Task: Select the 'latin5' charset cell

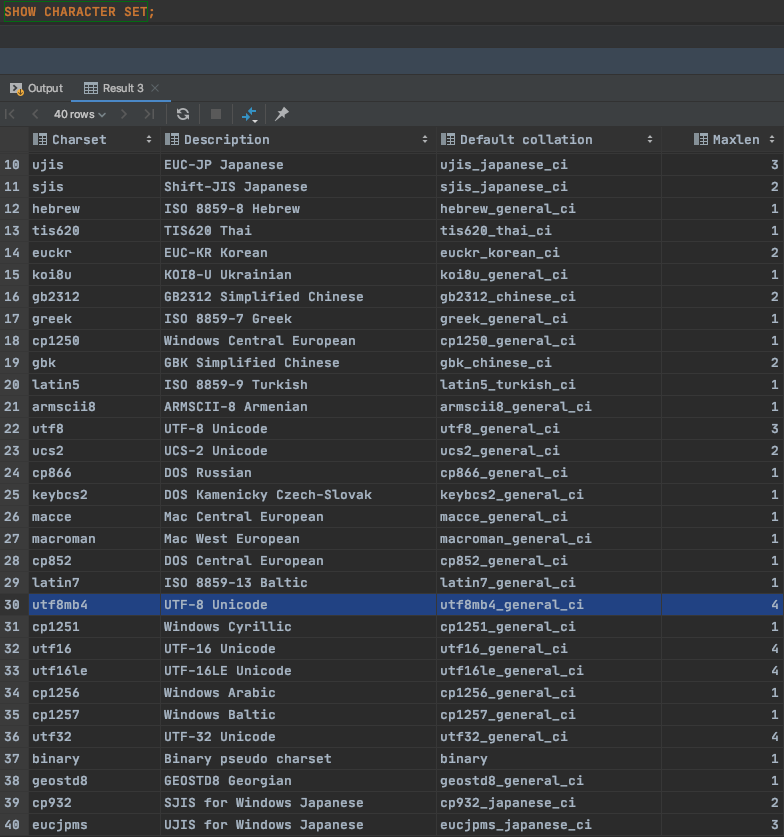Action: (94, 385)
